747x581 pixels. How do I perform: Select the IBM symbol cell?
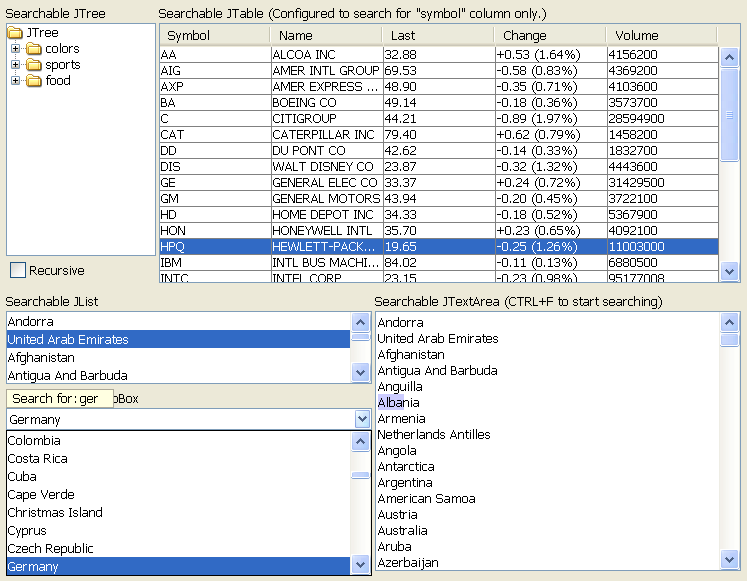215,262
